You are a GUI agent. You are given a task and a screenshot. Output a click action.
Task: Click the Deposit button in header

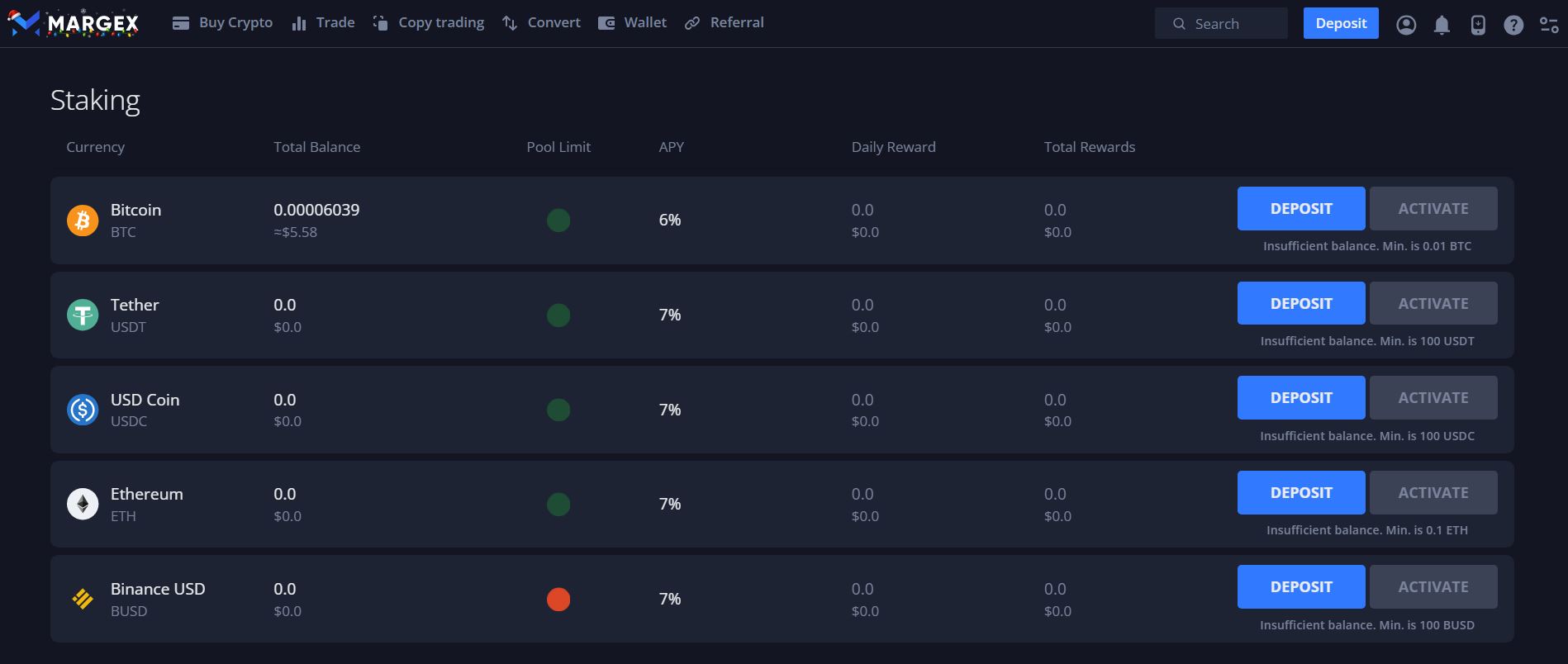click(x=1341, y=23)
